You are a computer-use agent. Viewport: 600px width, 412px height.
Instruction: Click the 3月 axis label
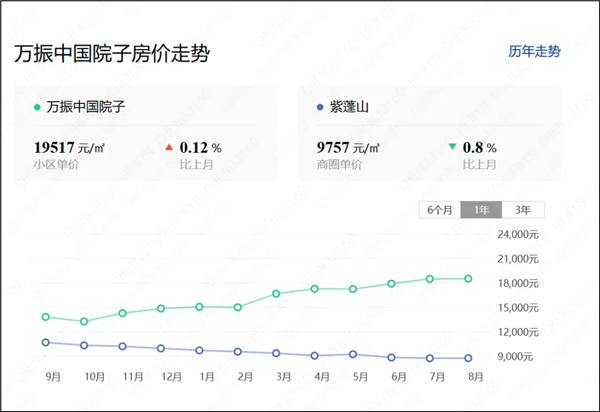click(284, 377)
